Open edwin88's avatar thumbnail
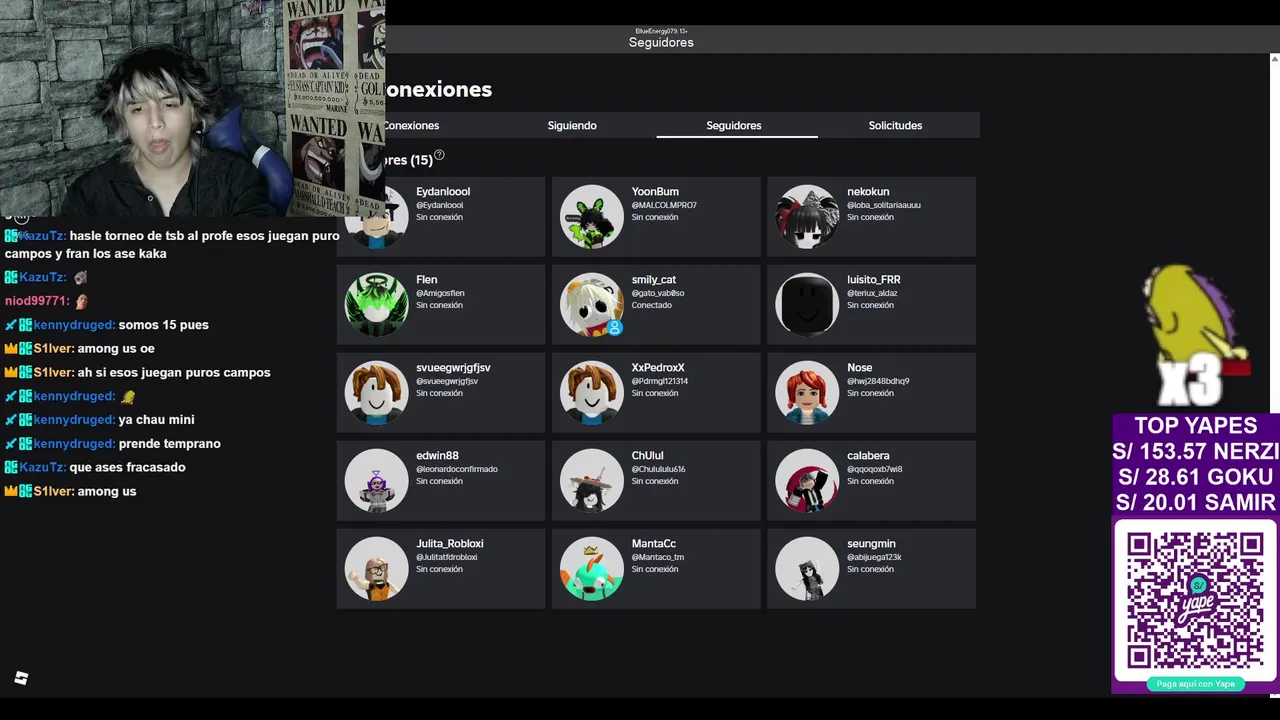 click(x=377, y=481)
